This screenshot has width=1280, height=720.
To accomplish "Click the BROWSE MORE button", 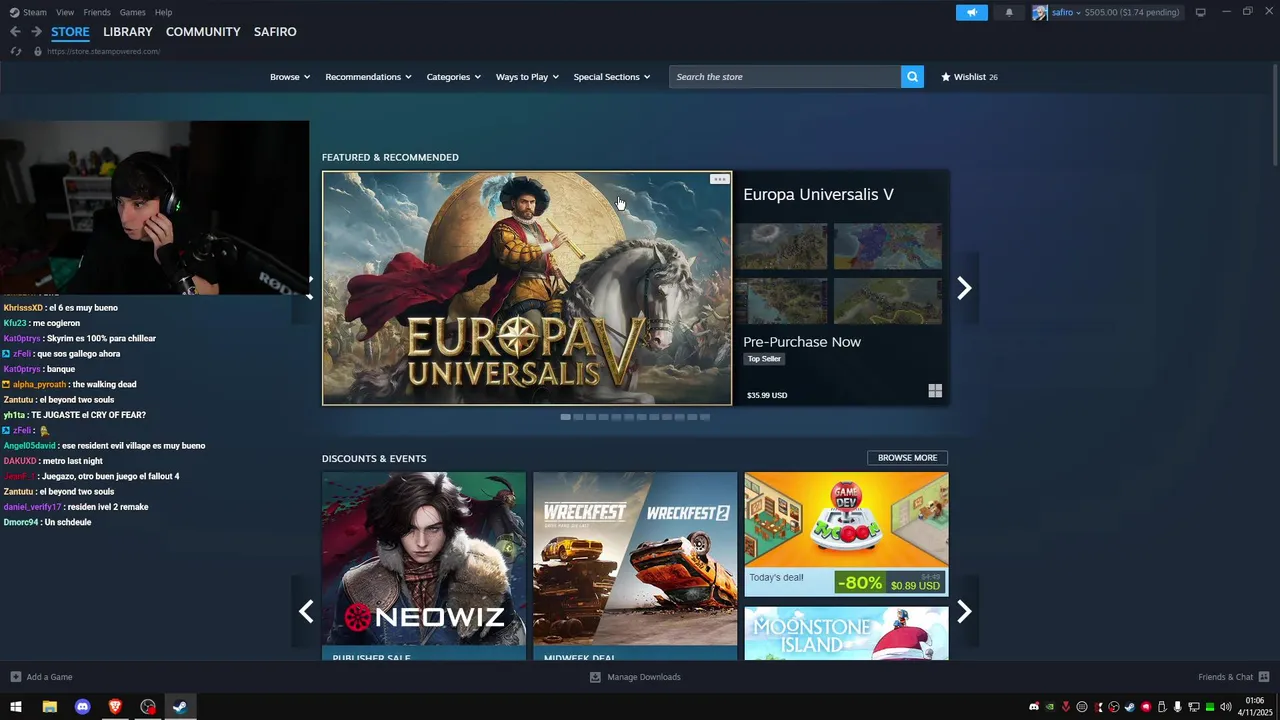I will pos(907,458).
